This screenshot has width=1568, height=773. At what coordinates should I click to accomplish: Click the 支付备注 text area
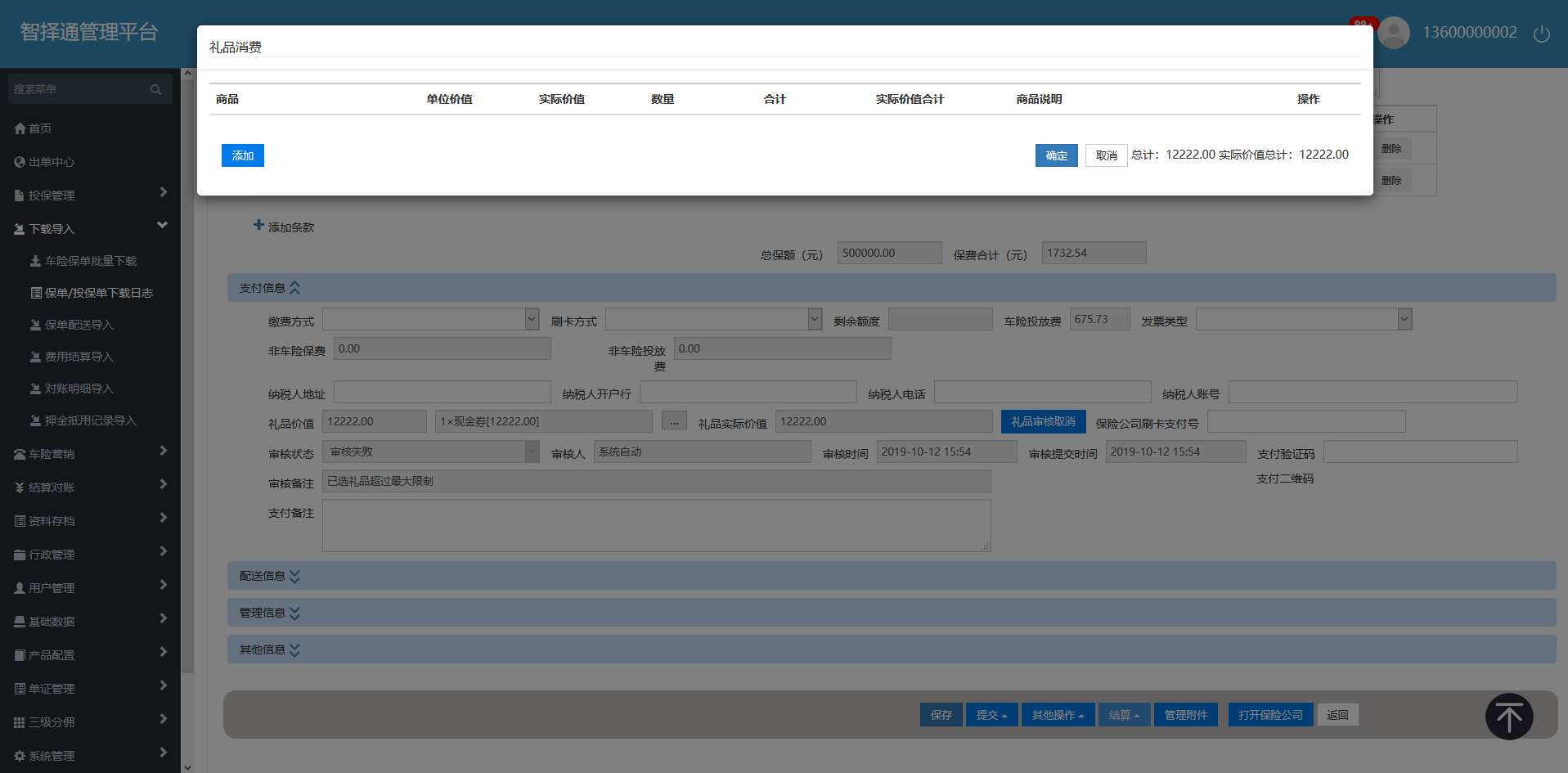pyautogui.click(x=656, y=525)
